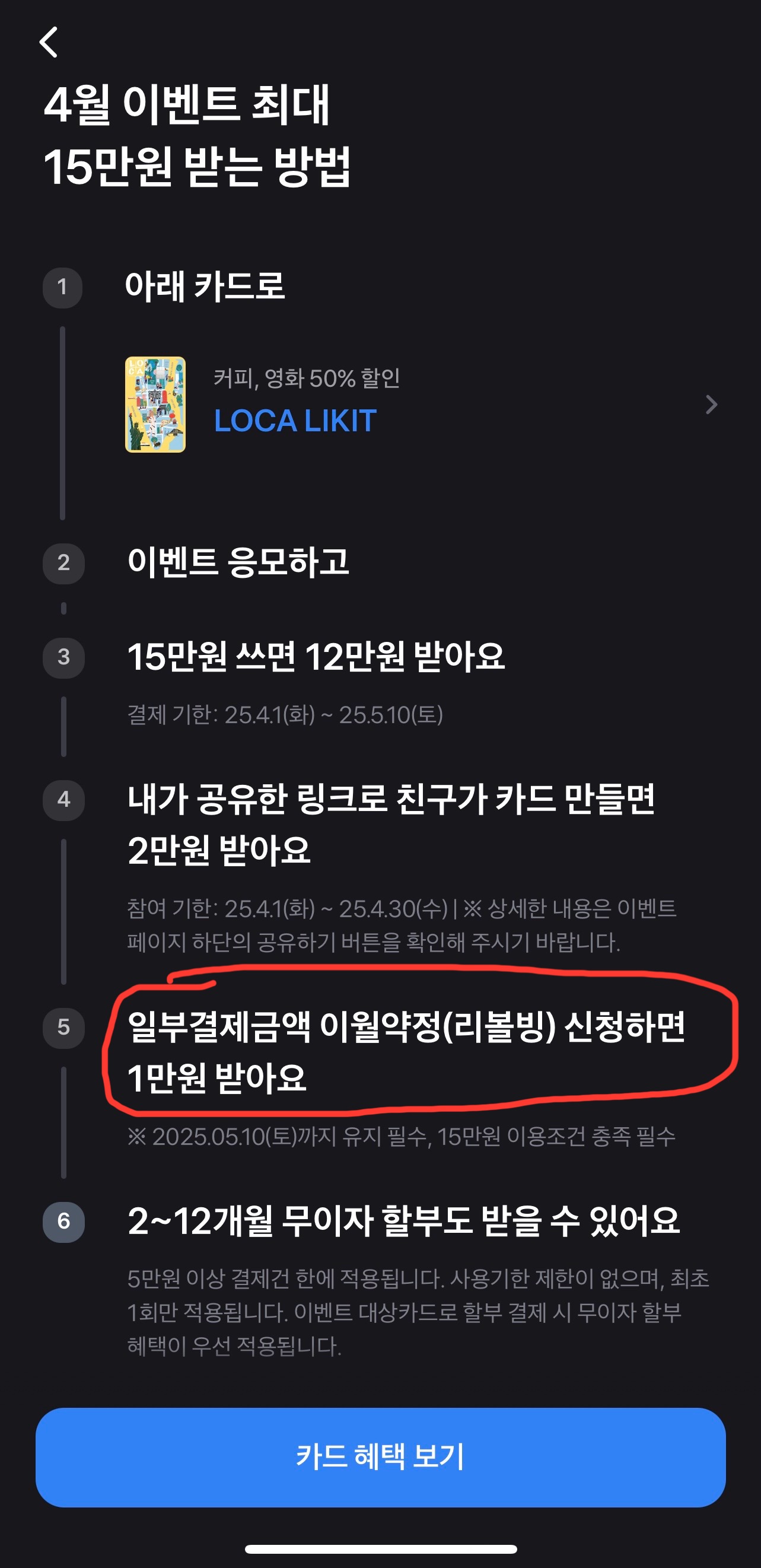Tap the 결제 기한 date range text
The width and height of the screenshot is (761, 1568).
285,715
